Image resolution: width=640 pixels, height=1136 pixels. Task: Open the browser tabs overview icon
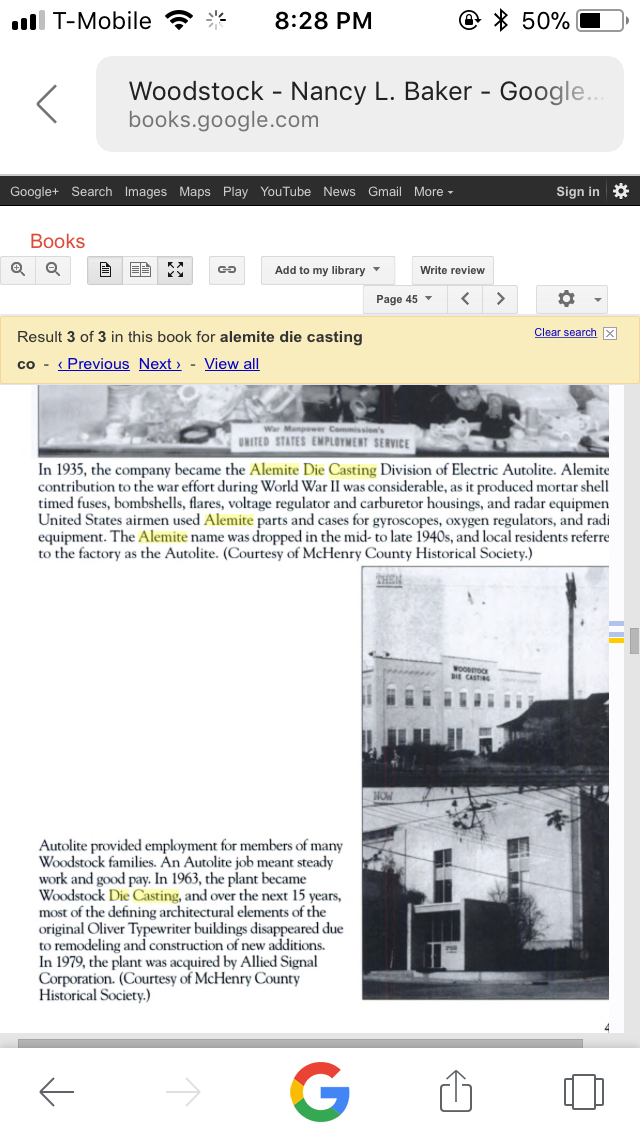pyautogui.click(x=583, y=1091)
